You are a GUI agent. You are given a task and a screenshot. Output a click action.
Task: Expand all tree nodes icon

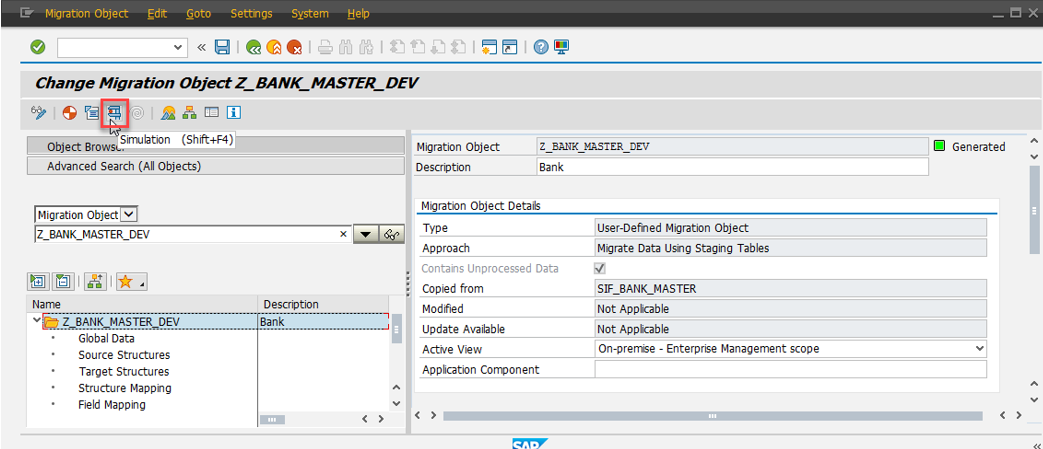[38, 281]
